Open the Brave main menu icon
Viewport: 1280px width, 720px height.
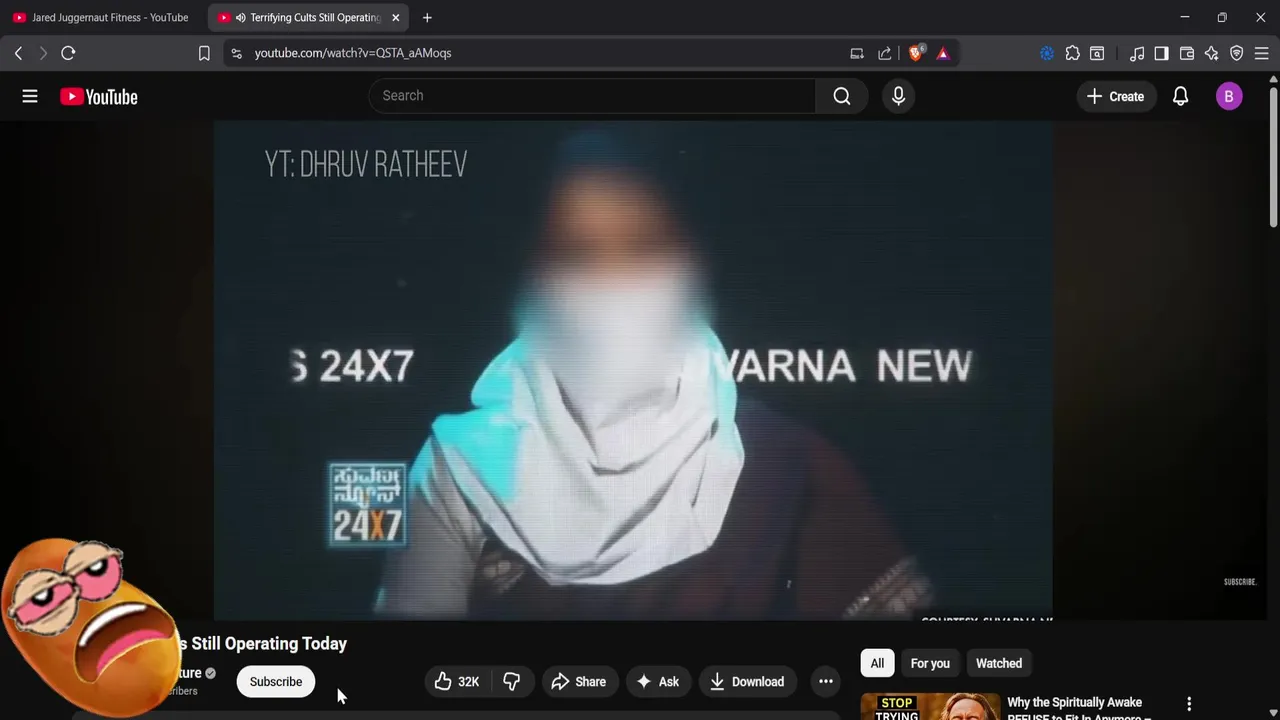point(1262,53)
